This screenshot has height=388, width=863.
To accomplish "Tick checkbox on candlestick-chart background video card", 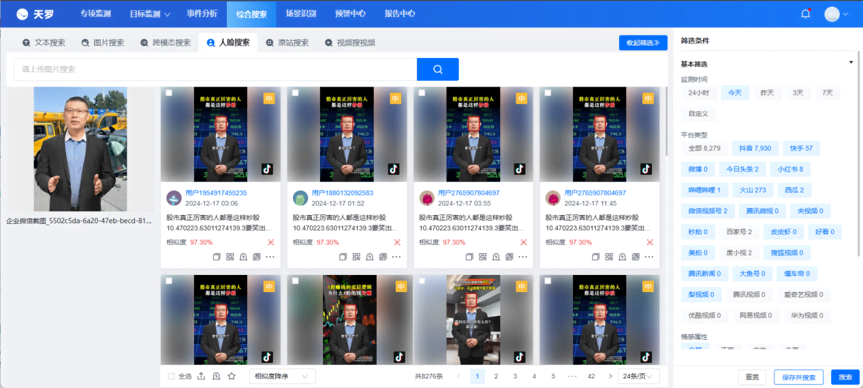I will click(296, 281).
